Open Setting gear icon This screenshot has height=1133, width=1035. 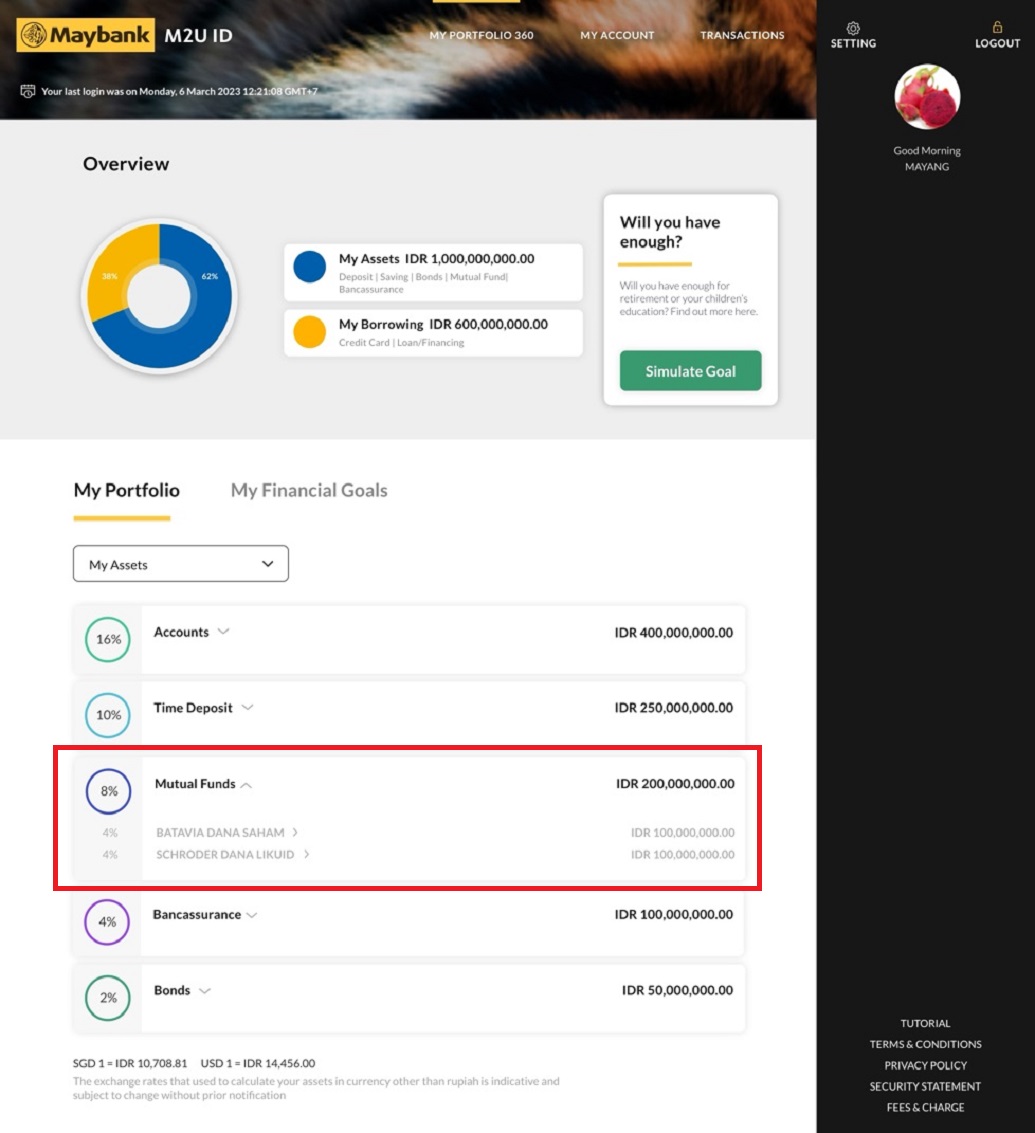tap(853, 28)
